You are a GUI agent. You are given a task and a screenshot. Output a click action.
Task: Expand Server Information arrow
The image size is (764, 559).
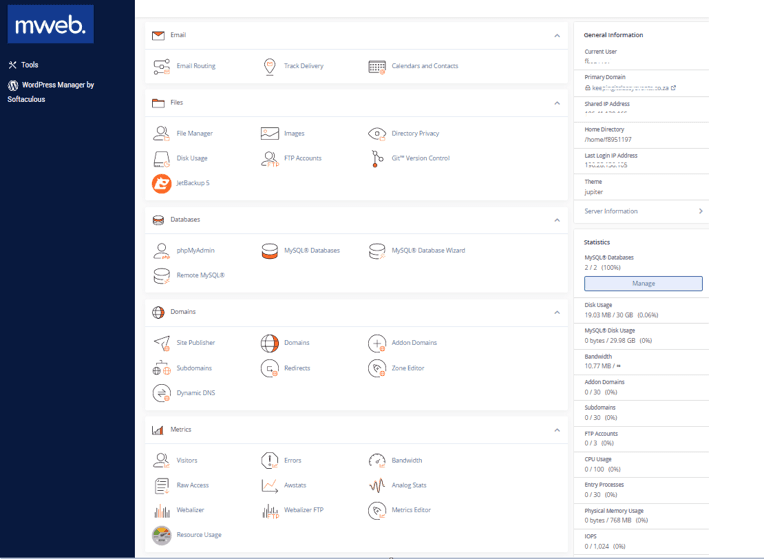pyautogui.click(x=701, y=212)
